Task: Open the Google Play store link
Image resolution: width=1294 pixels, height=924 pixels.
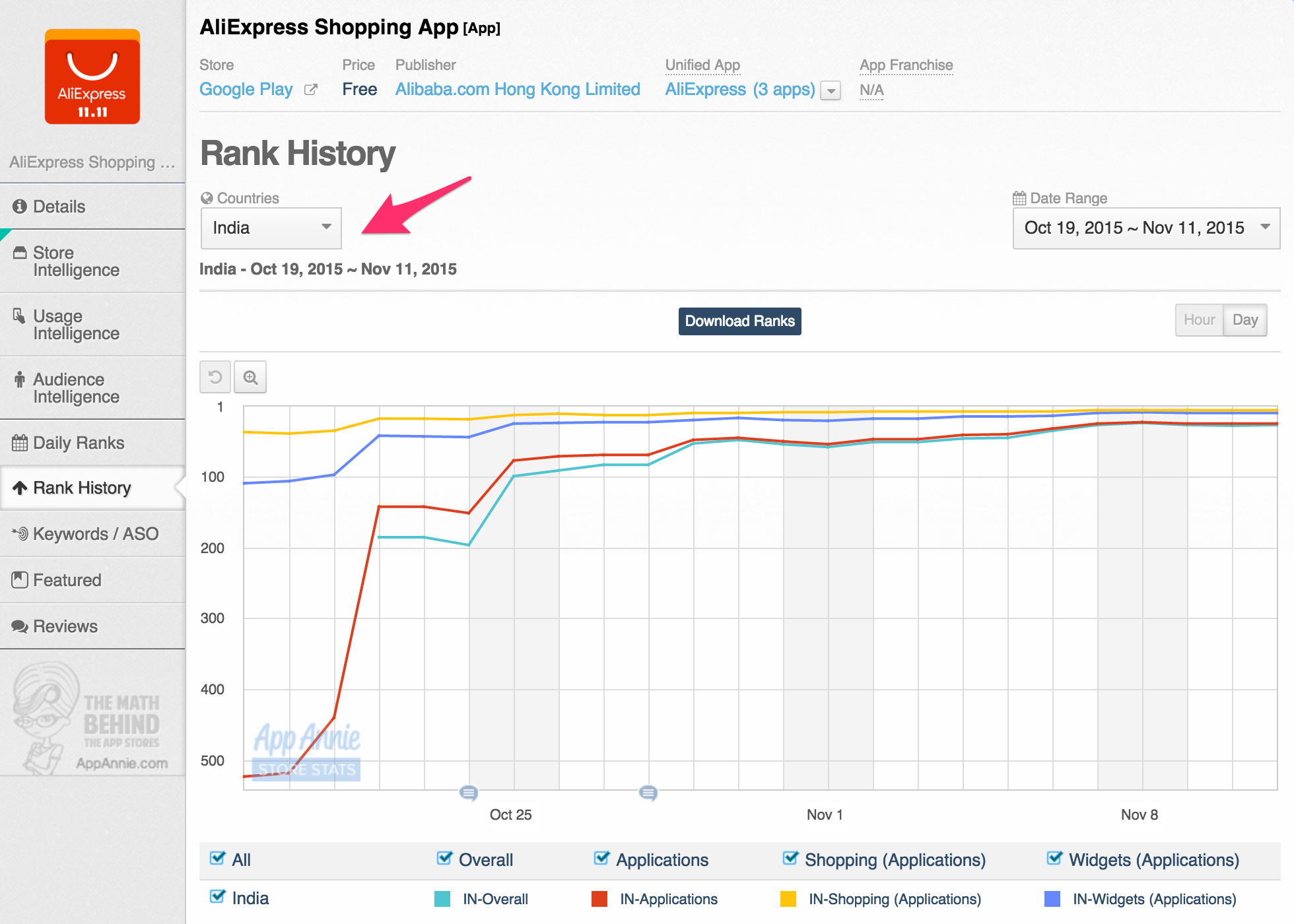Action: pos(246,89)
